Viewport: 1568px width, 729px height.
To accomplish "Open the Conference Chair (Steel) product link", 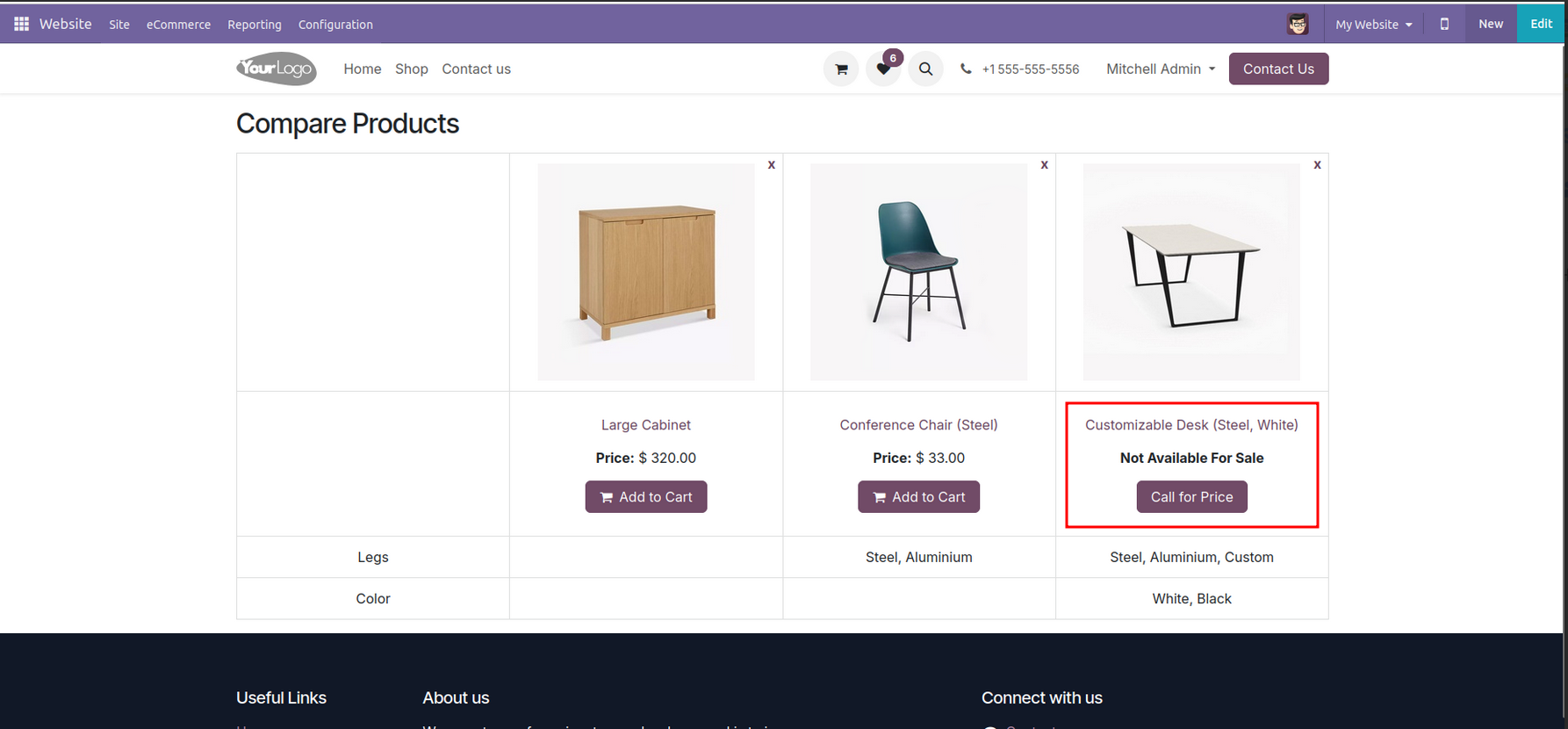I will tap(918, 425).
